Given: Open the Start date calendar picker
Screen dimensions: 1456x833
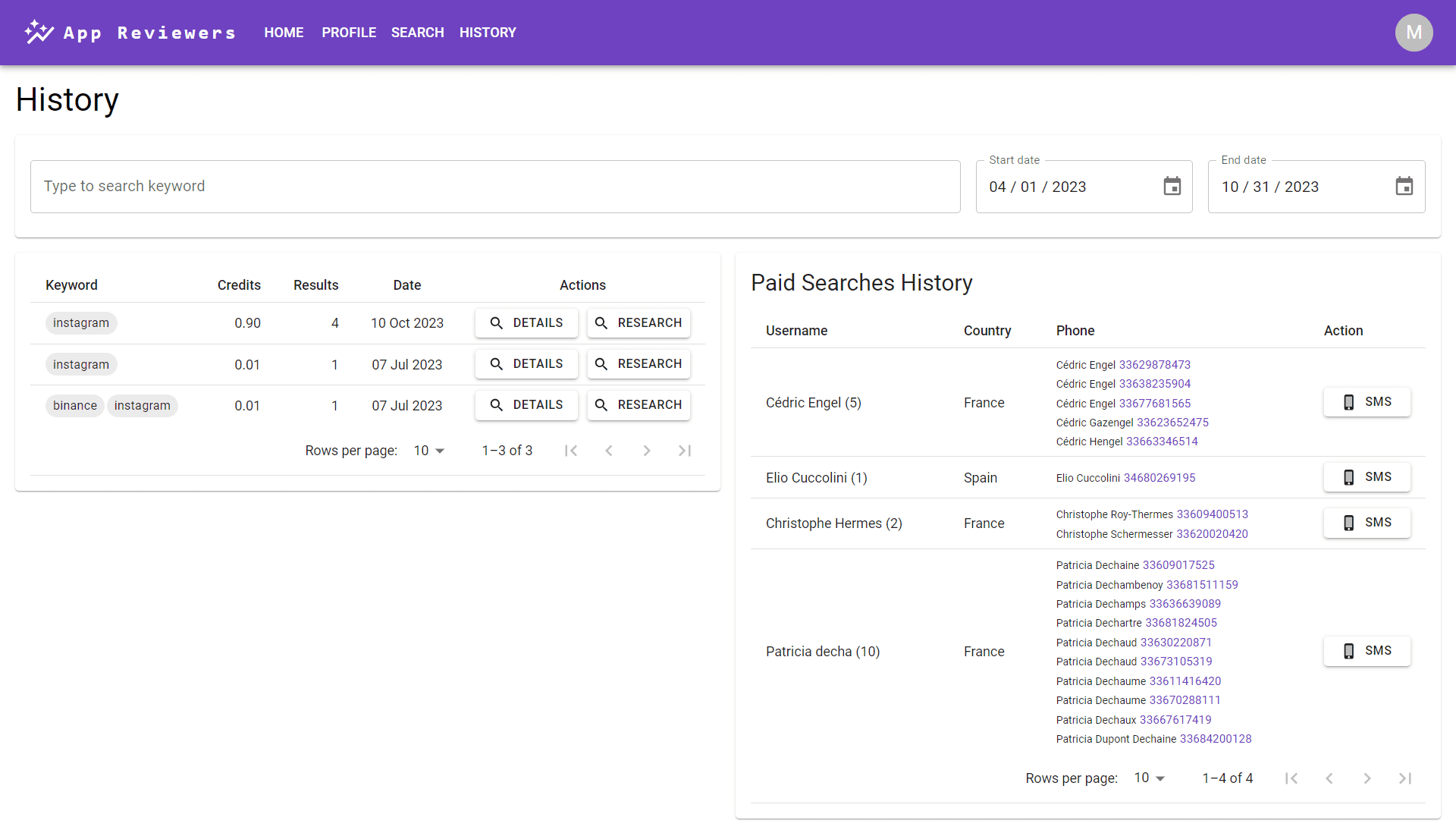Looking at the screenshot, I should [1172, 187].
